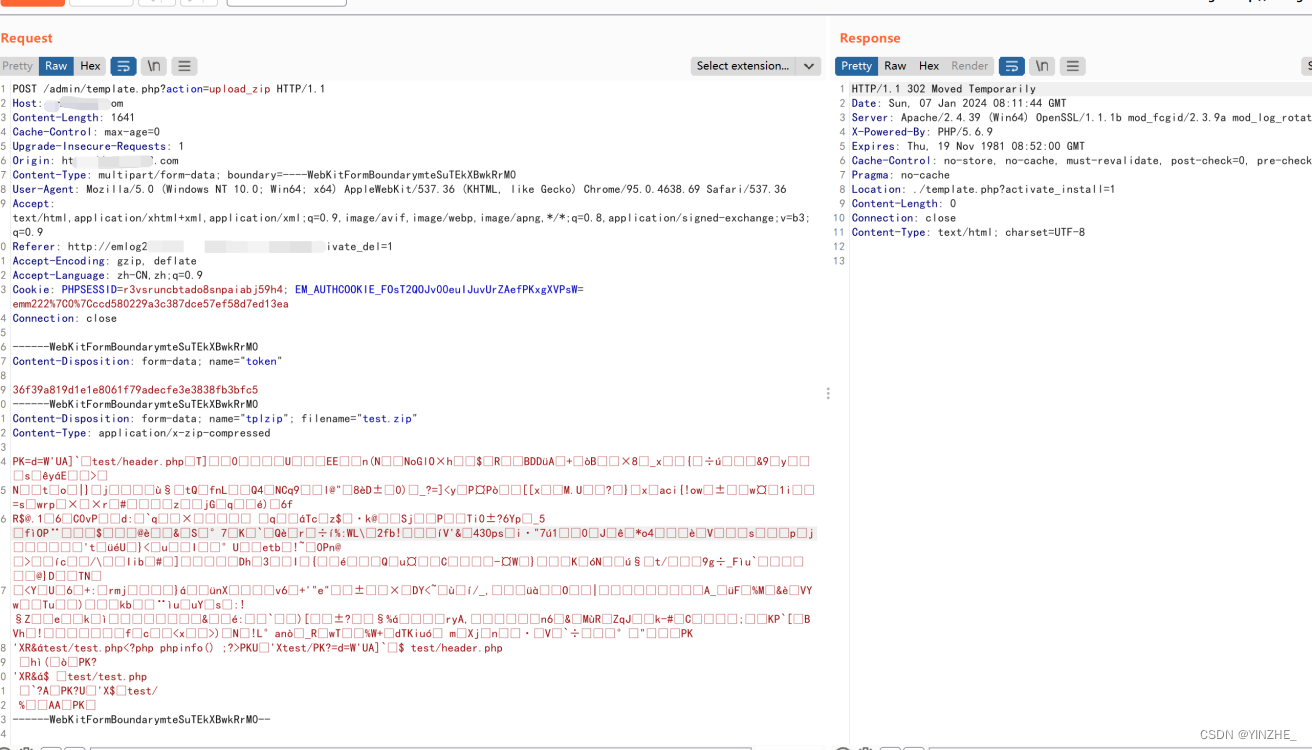The height and width of the screenshot is (750, 1312).
Task: Click the Connection: close line in Response
Action: (903, 218)
